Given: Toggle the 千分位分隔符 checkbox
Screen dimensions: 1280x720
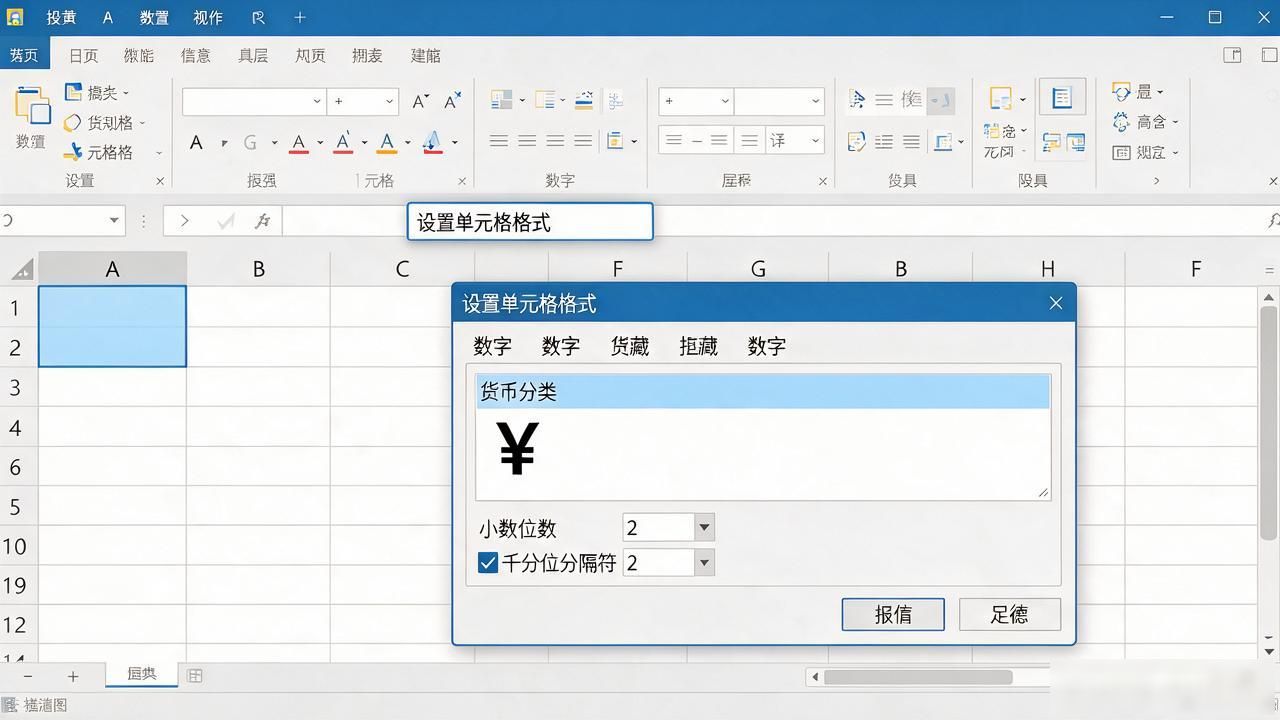Looking at the screenshot, I should pyautogui.click(x=488, y=563).
